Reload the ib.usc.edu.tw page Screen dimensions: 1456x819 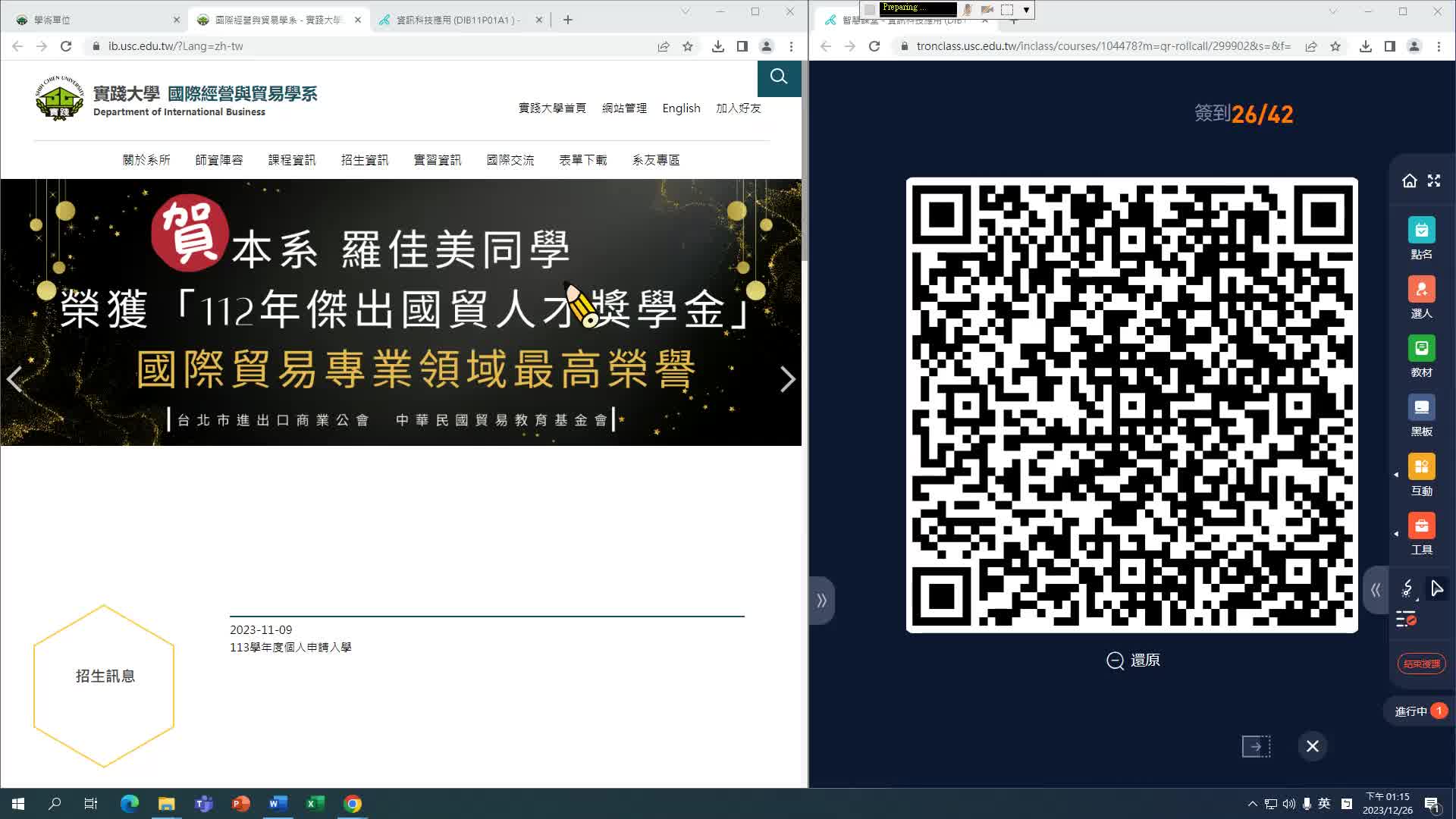pos(66,46)
